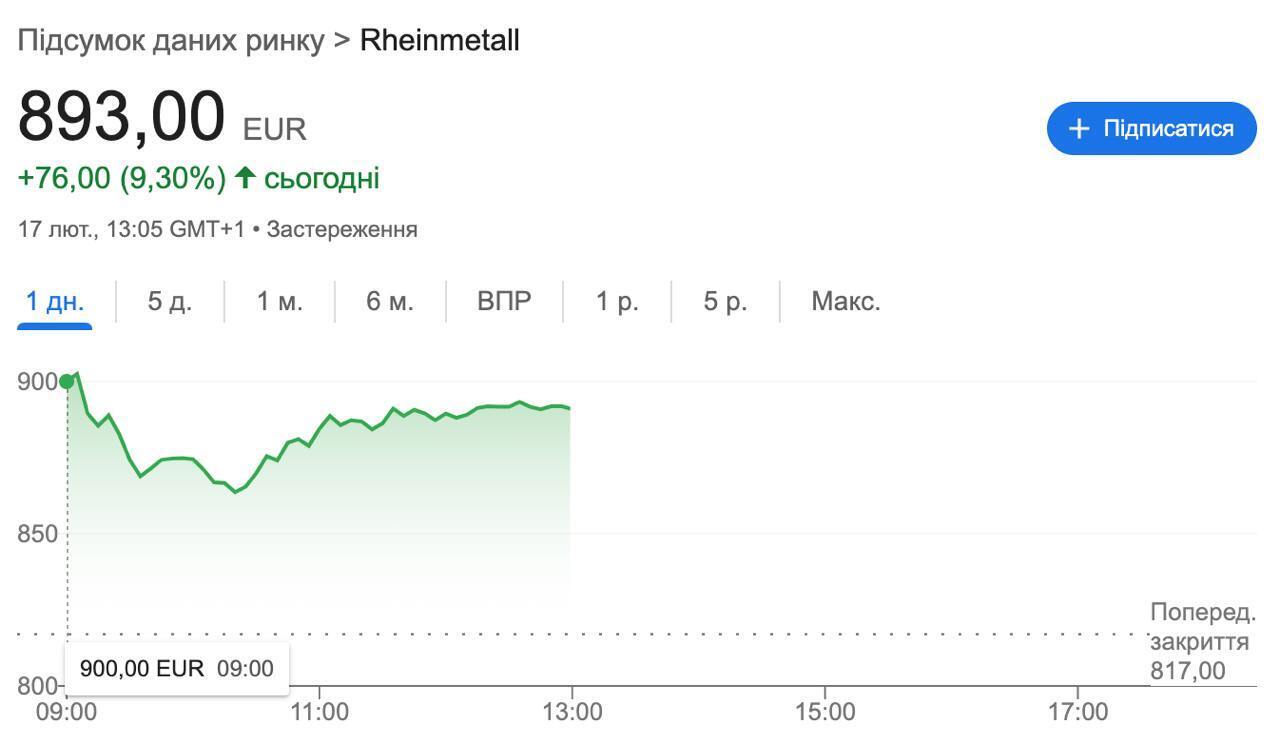
Task: Click the +76,00 (9,30%) change value
Action: point(122,179)
